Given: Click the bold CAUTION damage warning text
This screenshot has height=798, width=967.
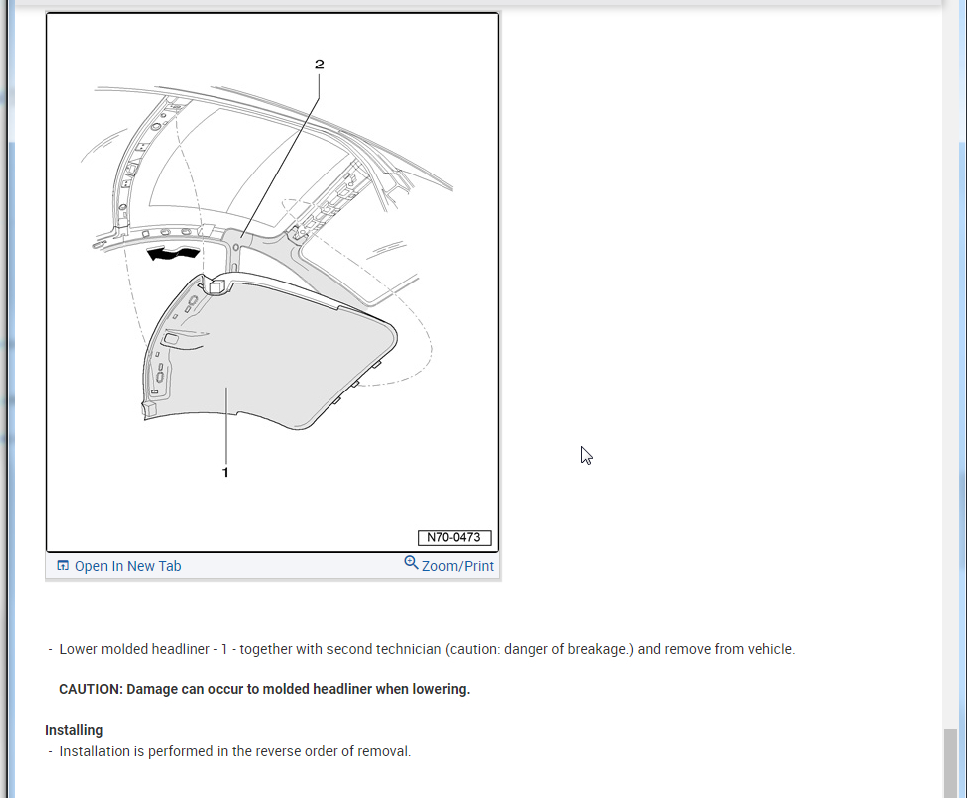Looking at the screenshot, I should 265,689.
